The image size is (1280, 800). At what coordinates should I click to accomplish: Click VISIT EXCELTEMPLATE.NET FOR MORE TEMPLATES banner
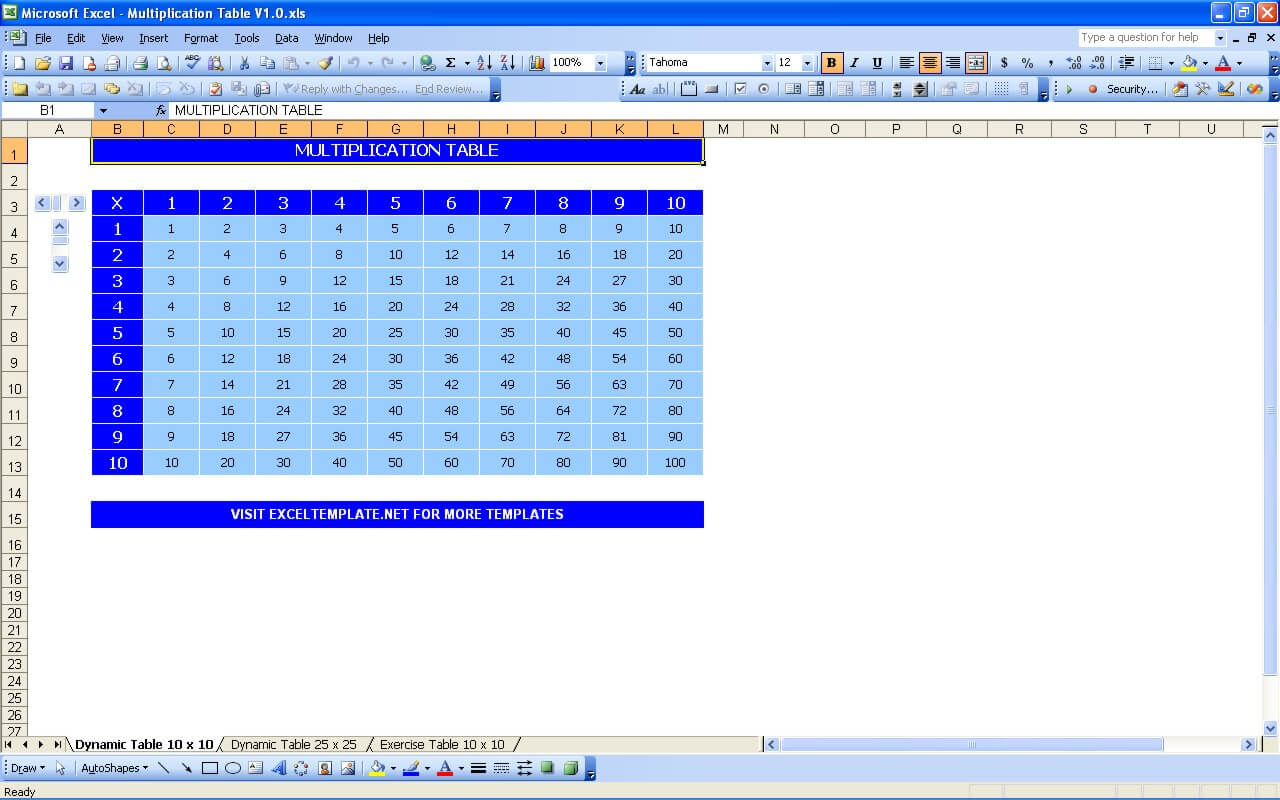tap(397, 514)
